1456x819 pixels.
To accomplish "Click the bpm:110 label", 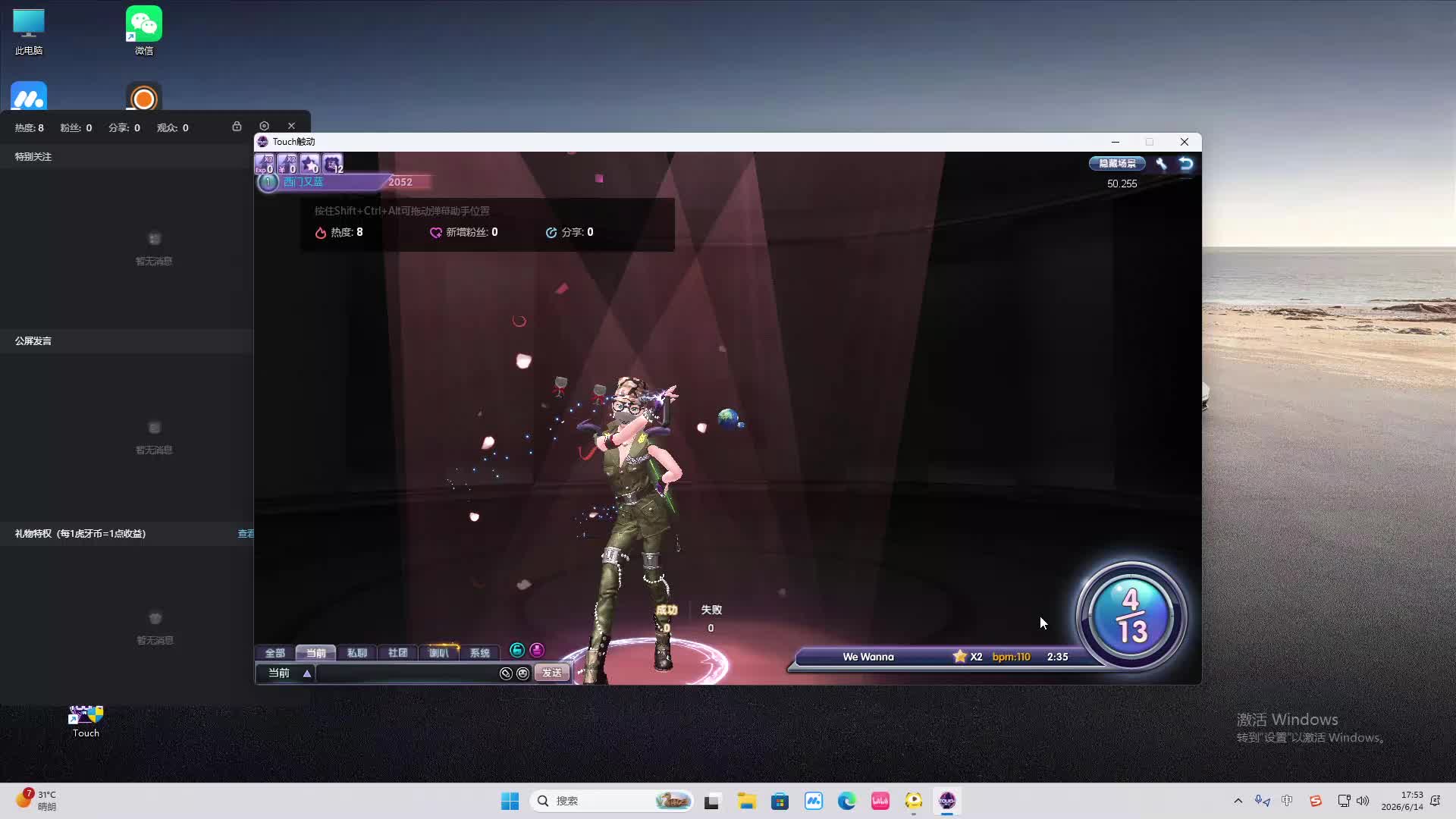I will point(1011,657).
